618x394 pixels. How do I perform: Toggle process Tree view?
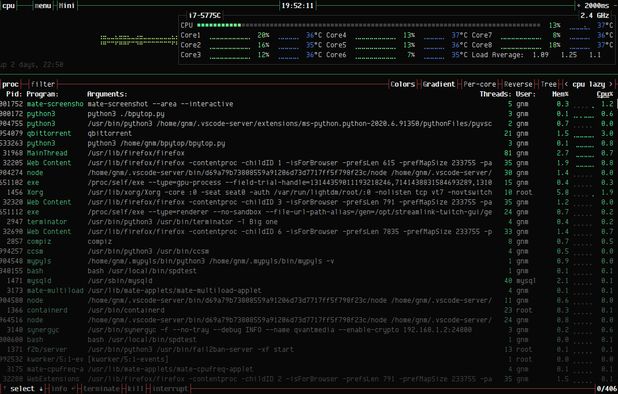point(549,84)
